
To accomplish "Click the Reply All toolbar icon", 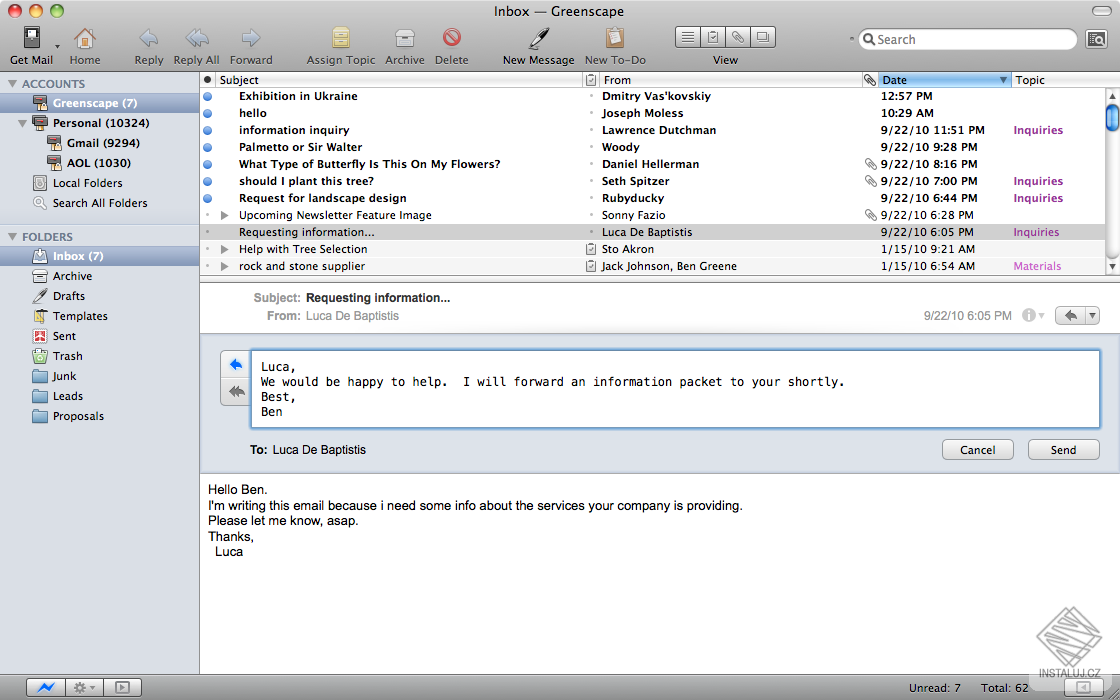I will (196, 38).
